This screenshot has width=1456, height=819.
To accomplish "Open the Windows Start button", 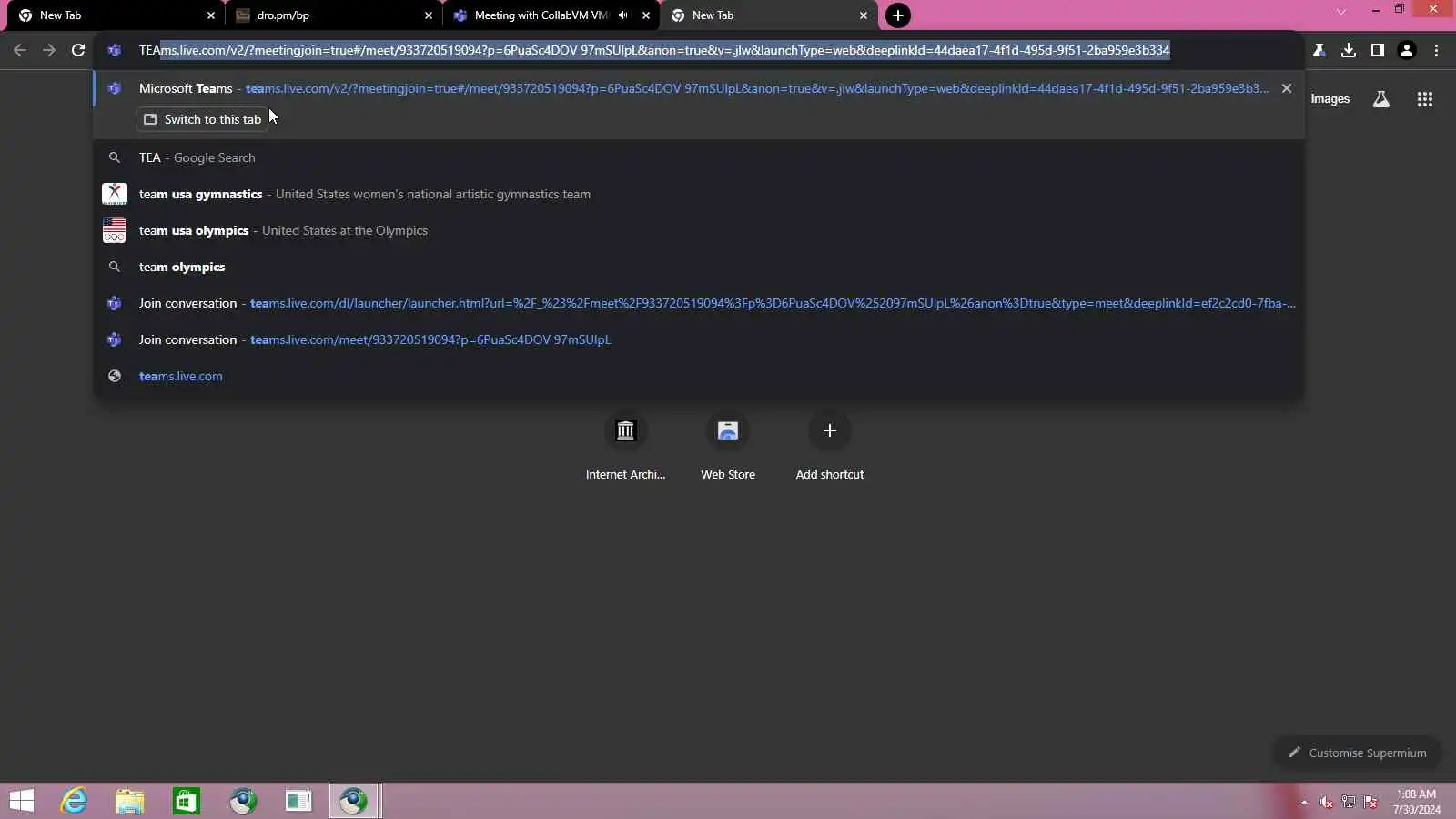I will coord(22,801).
